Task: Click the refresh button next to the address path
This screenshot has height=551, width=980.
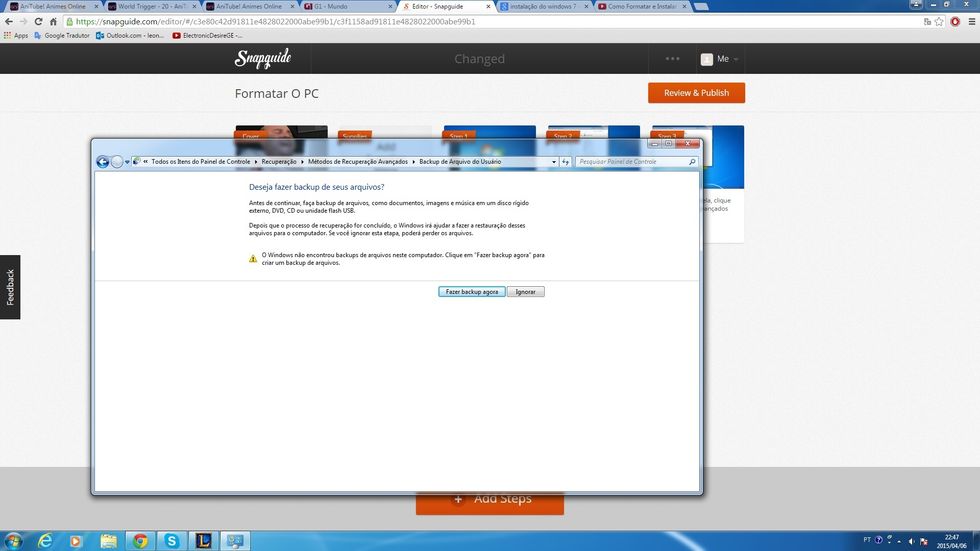Action: [x=565, y=162]
